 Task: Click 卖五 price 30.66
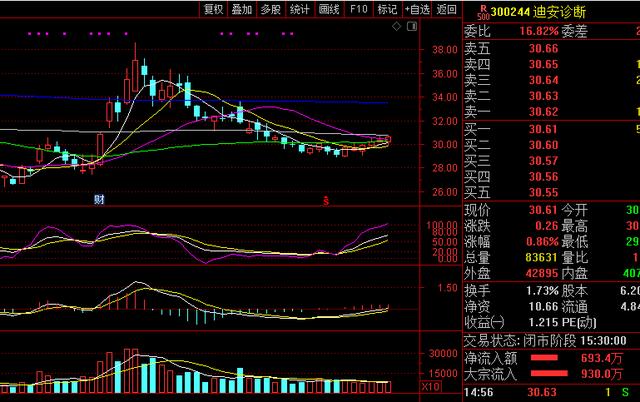(x=543, y=49)
